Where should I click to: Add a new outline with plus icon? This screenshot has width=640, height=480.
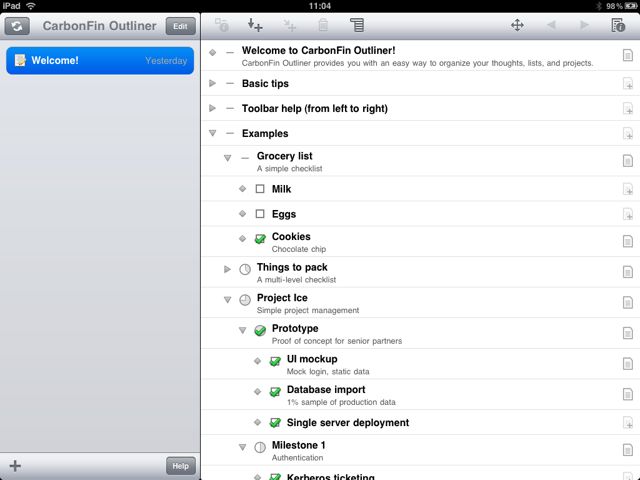(x=15, y=466)
